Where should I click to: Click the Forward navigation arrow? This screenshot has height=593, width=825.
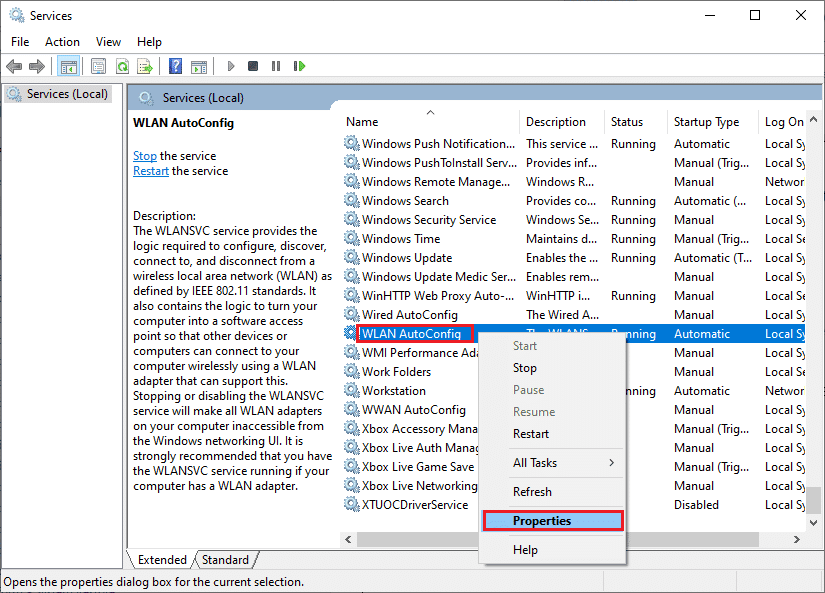coord(38,66)
